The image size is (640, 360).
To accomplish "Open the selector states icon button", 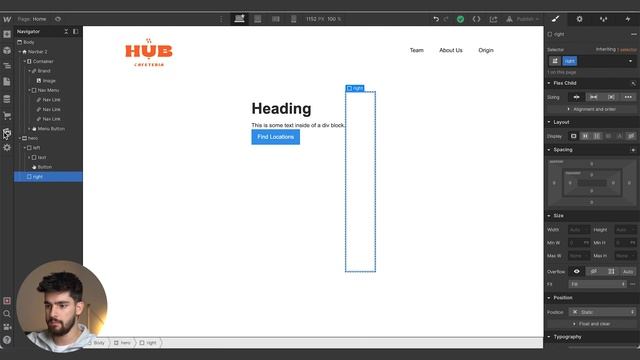I will pos(555,61).
